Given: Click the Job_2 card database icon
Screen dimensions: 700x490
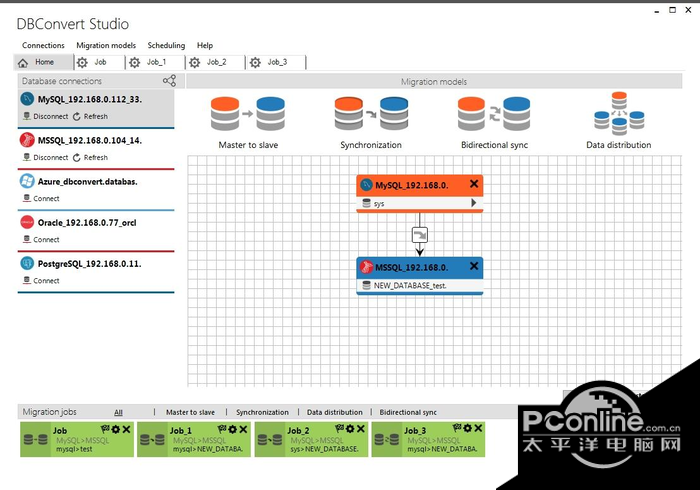Looking at the screenshot, I should tap(269, 440).
